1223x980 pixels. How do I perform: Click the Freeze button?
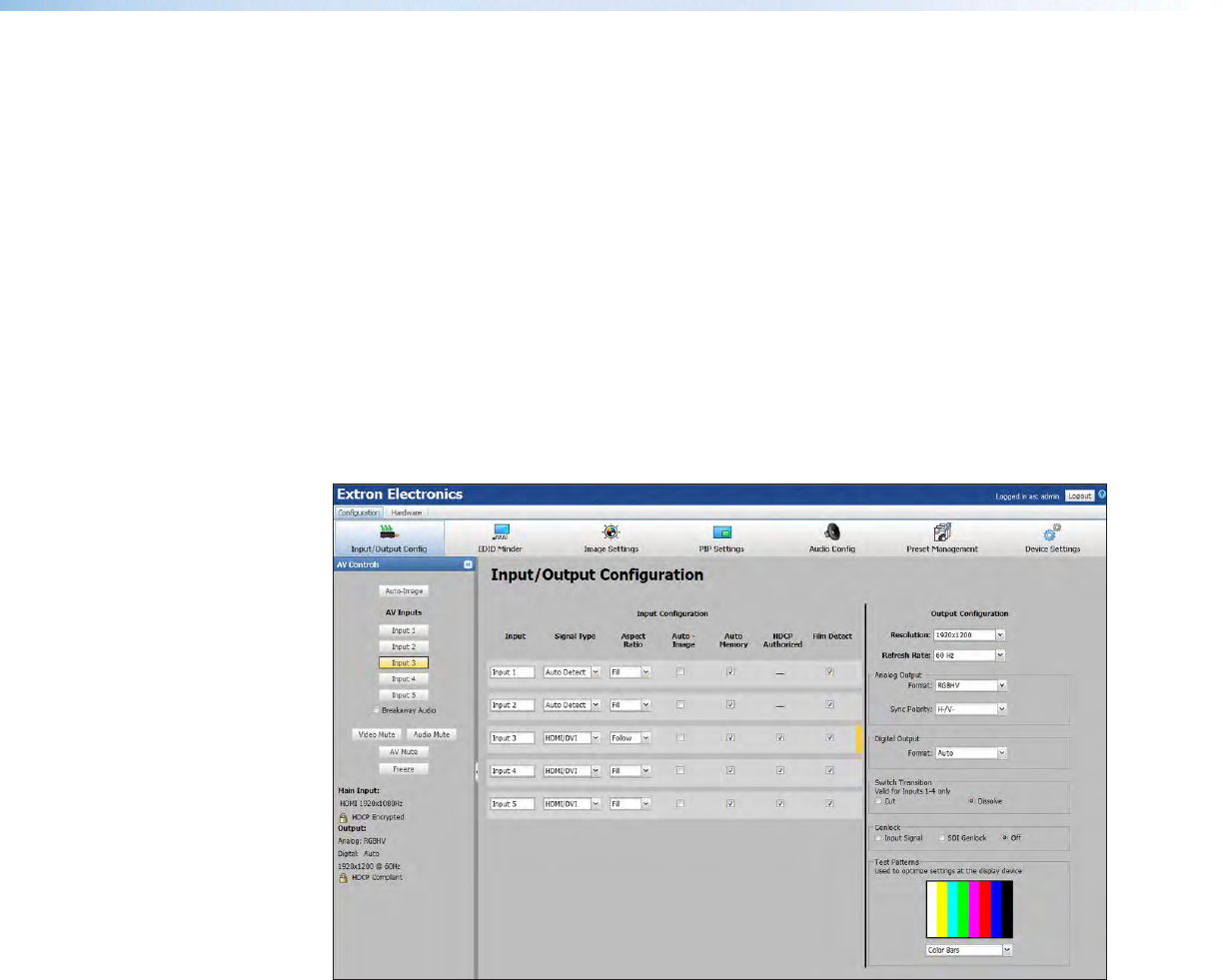(404, 769)
